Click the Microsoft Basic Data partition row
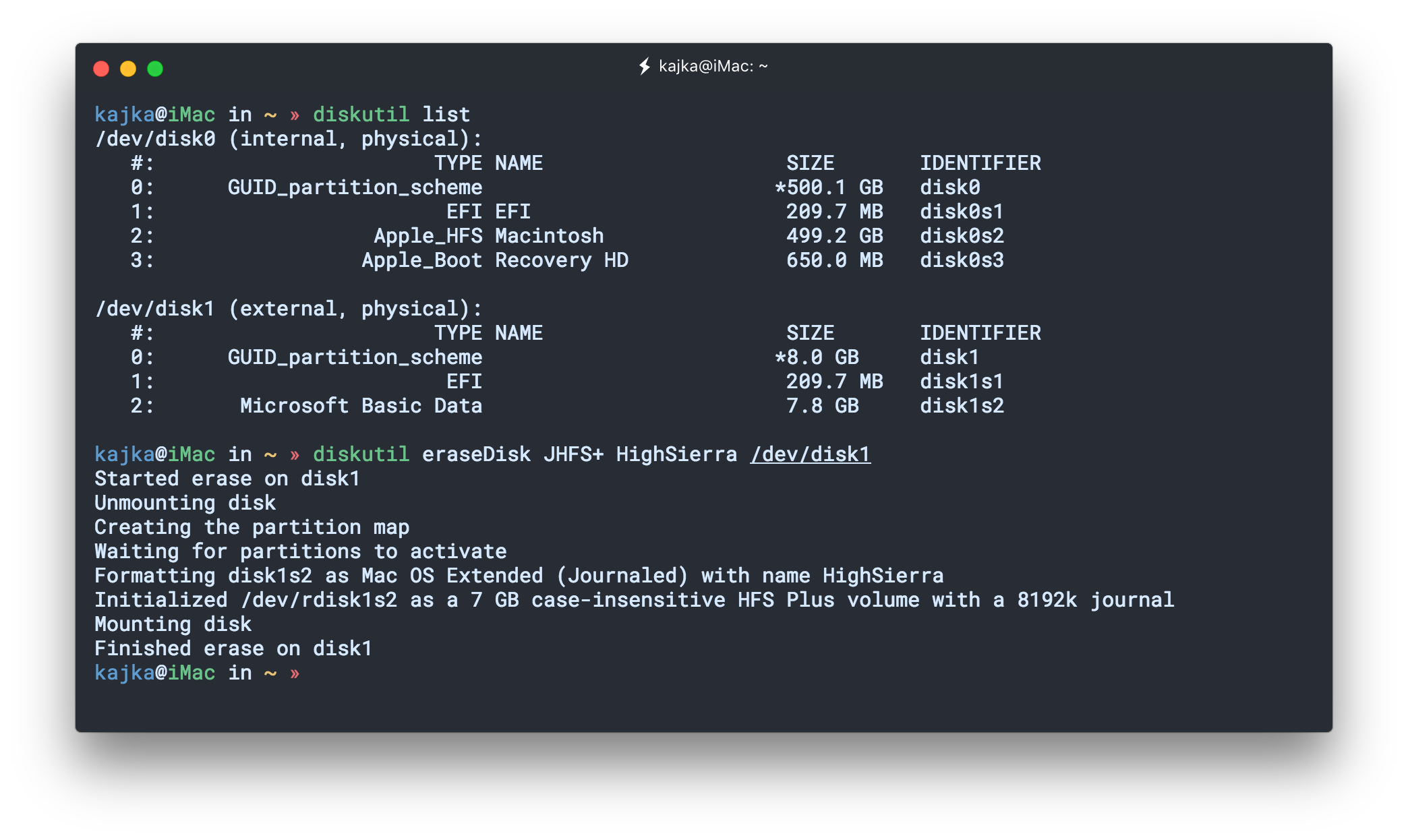This screenshot has width=1408, height=840. [x=362, y=405]
